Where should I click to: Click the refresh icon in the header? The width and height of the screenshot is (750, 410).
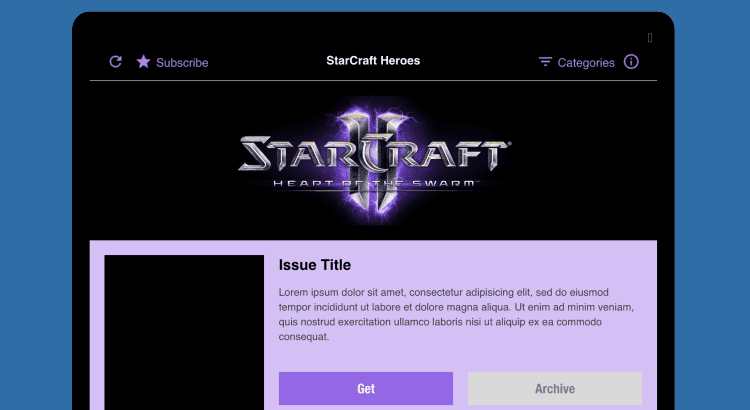[x=116, y=62]
